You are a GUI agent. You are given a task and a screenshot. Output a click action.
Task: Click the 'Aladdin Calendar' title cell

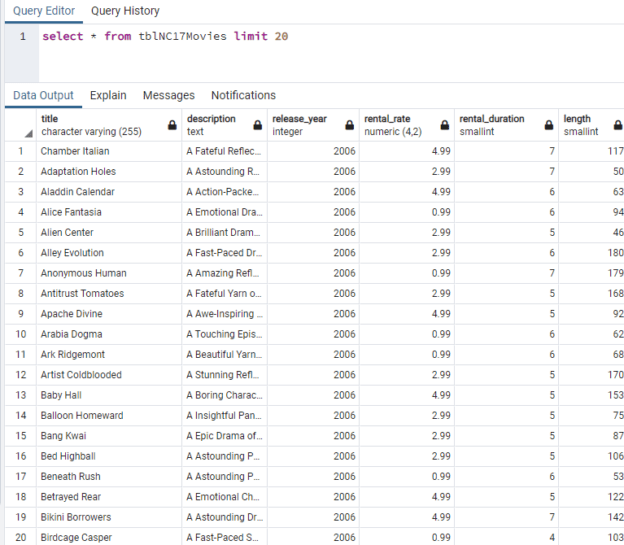tap(109, 192)
